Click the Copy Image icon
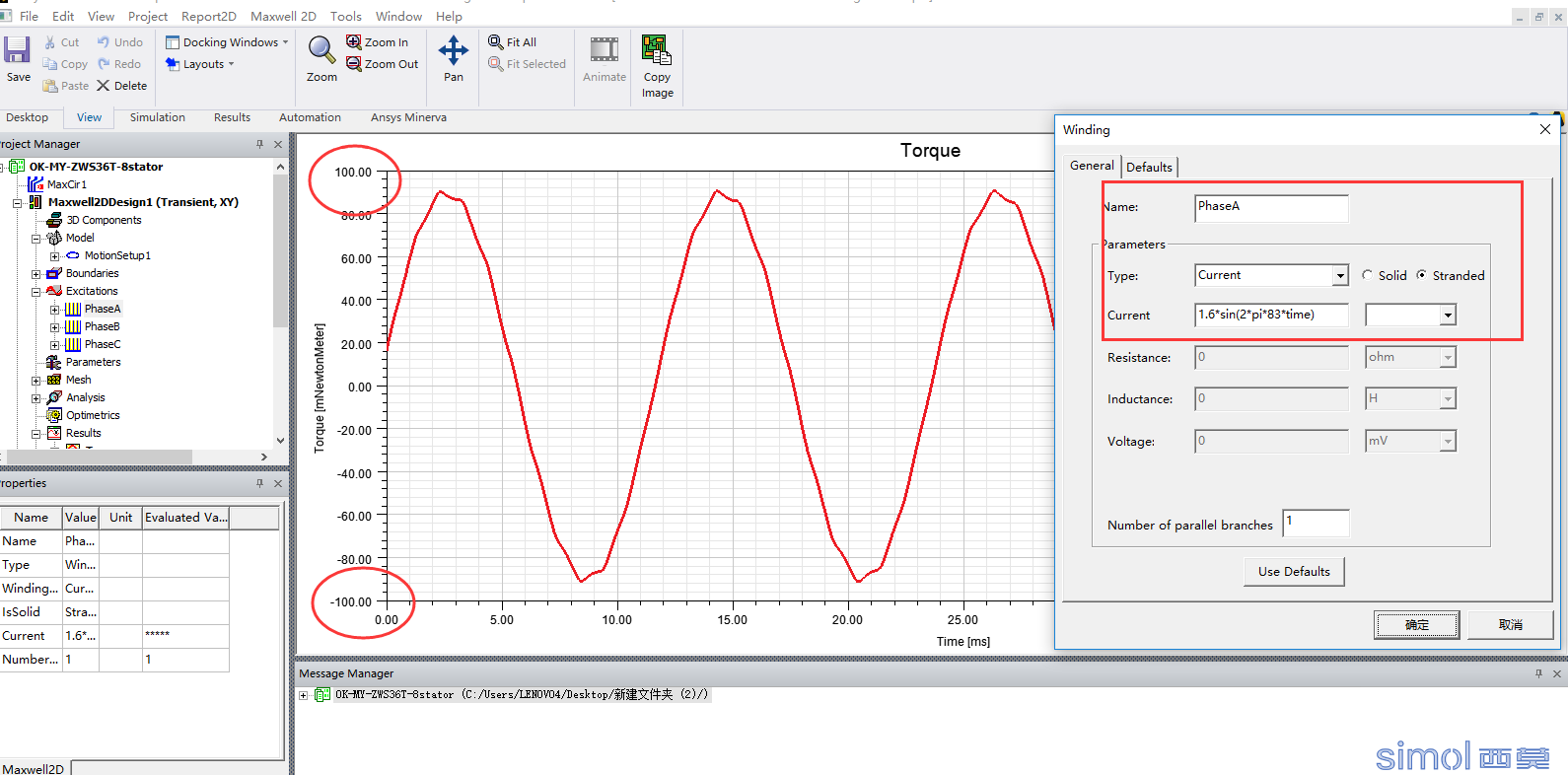Viewport: 1568px width, 775px height. click(x=657, y=49)
